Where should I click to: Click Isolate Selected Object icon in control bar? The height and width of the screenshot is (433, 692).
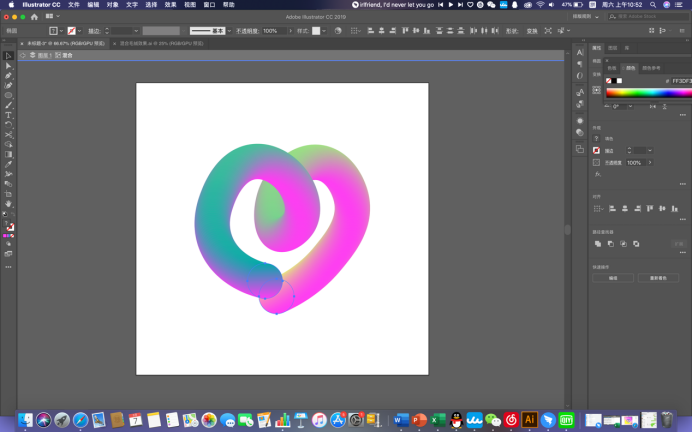coord(548,31)
